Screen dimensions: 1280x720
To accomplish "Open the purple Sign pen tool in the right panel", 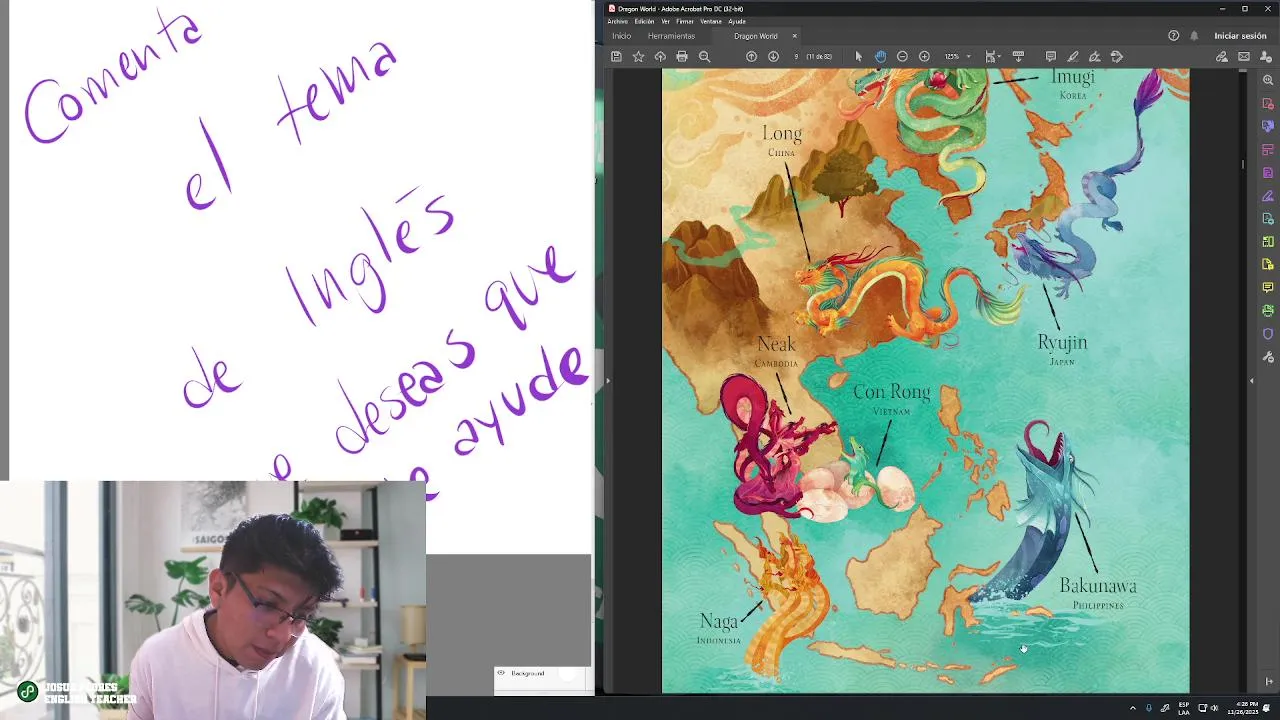I will [1268, 196].
